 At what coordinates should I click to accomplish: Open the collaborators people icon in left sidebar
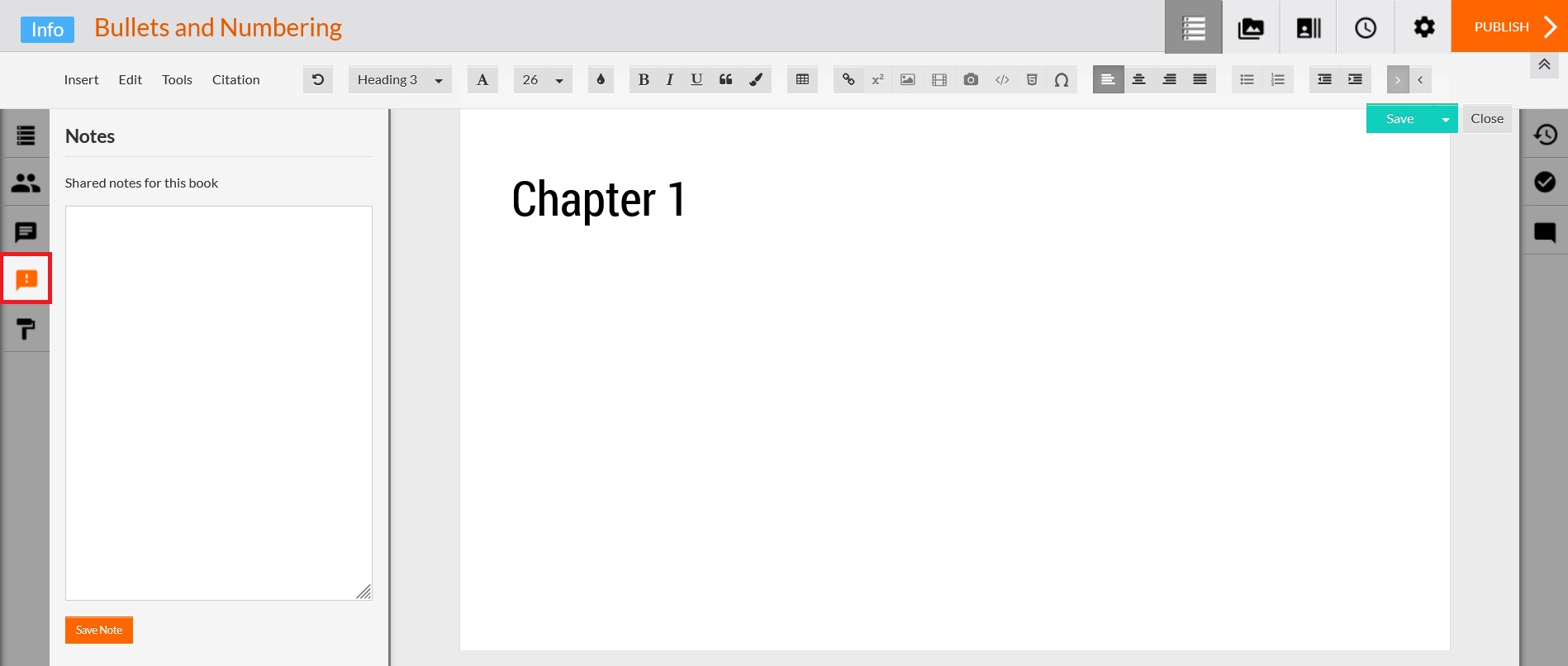point(26,183)
